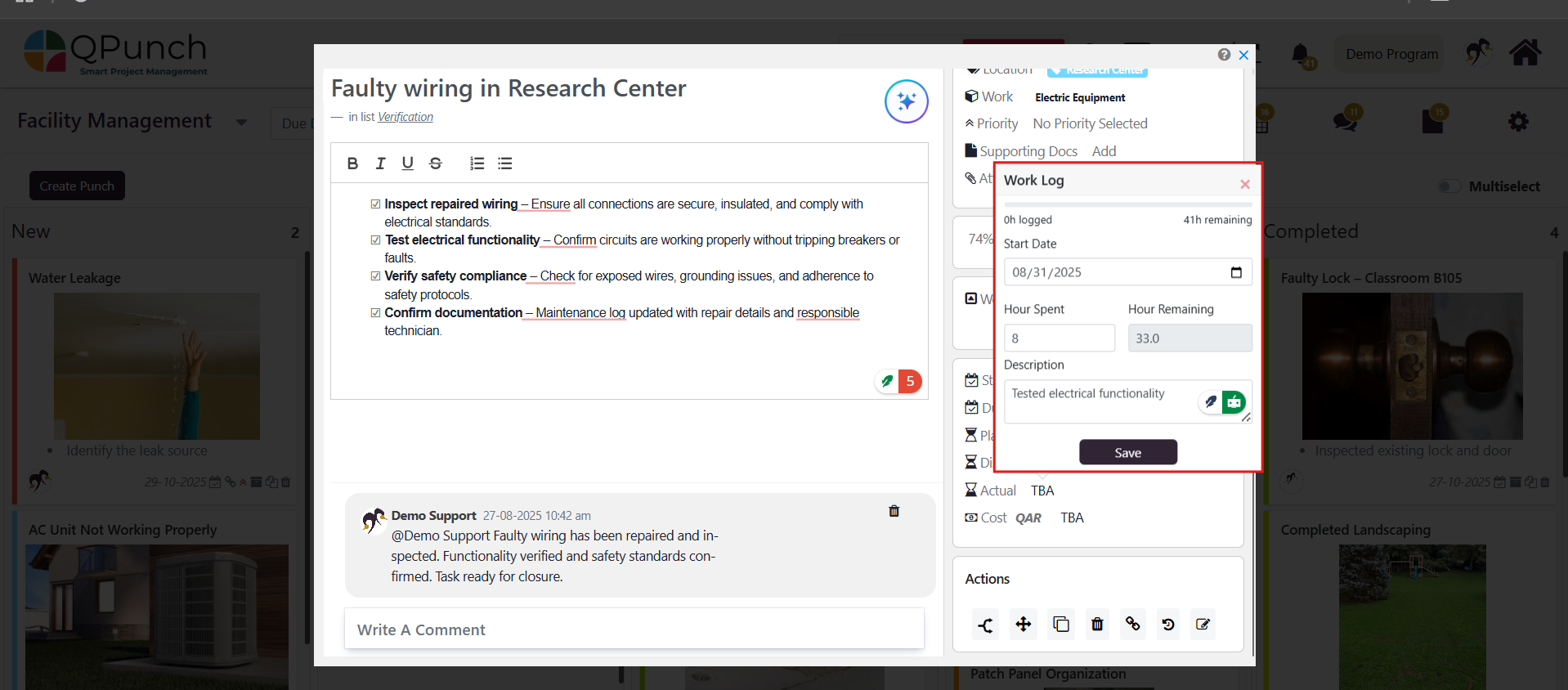Delete the Demo Support comment
Screen dimensions: 1568x690
(894, 511)
